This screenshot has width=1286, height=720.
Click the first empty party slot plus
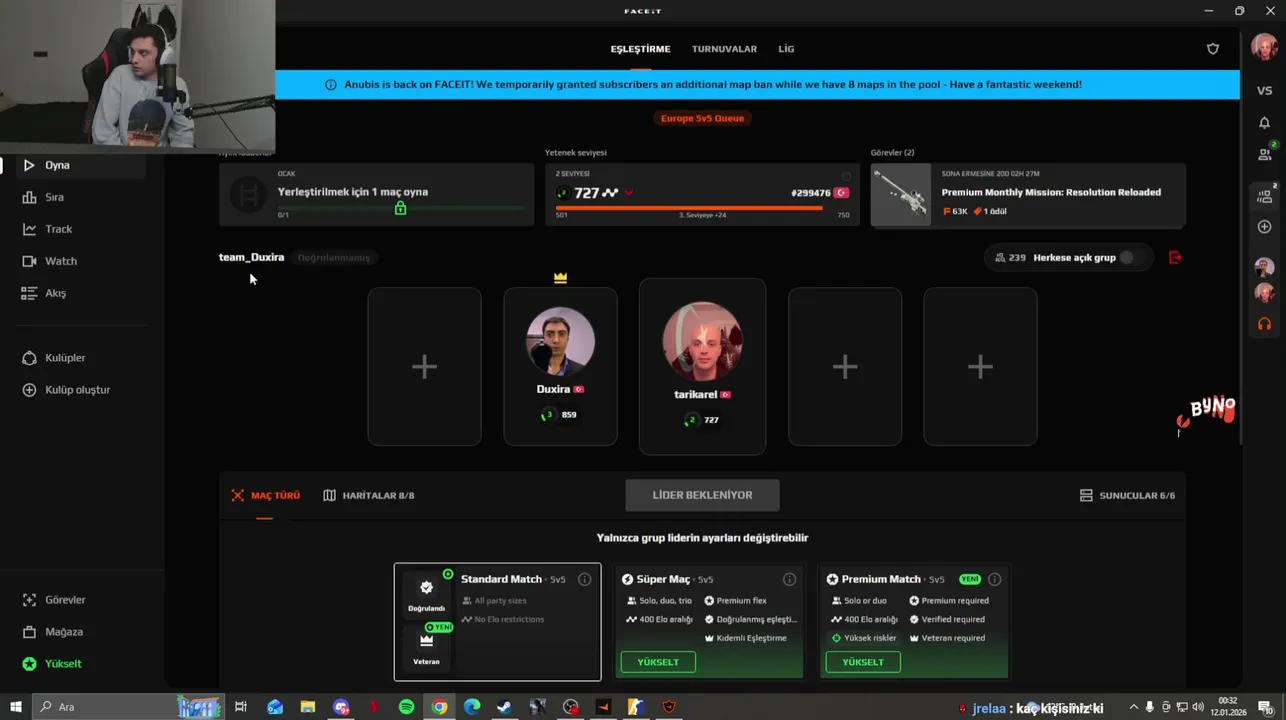point(424,367)
